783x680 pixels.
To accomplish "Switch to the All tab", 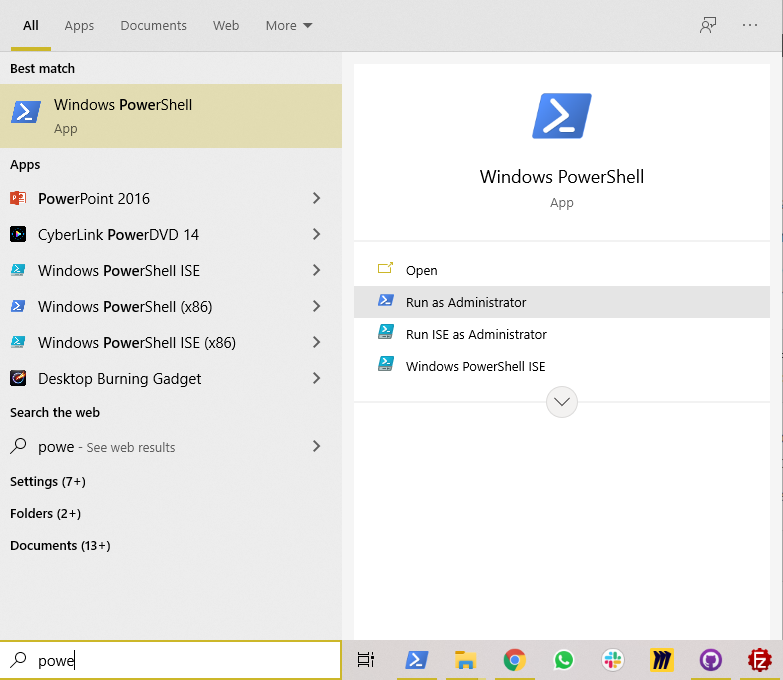I will tap(30, 25).
